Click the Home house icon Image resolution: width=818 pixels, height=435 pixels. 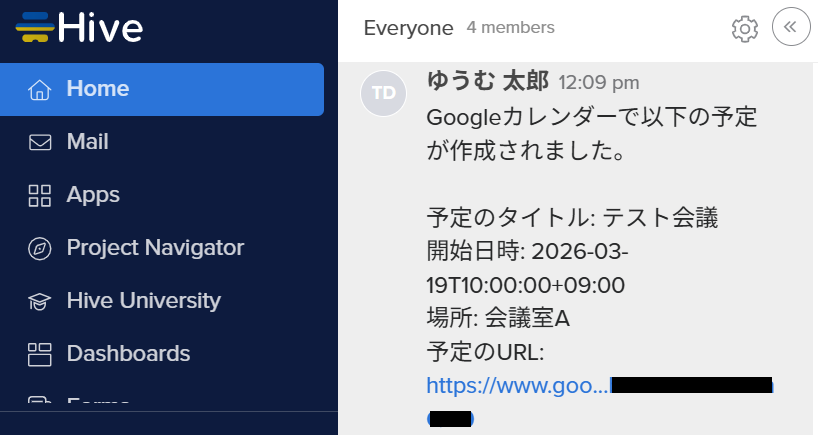tap(40, 89)
